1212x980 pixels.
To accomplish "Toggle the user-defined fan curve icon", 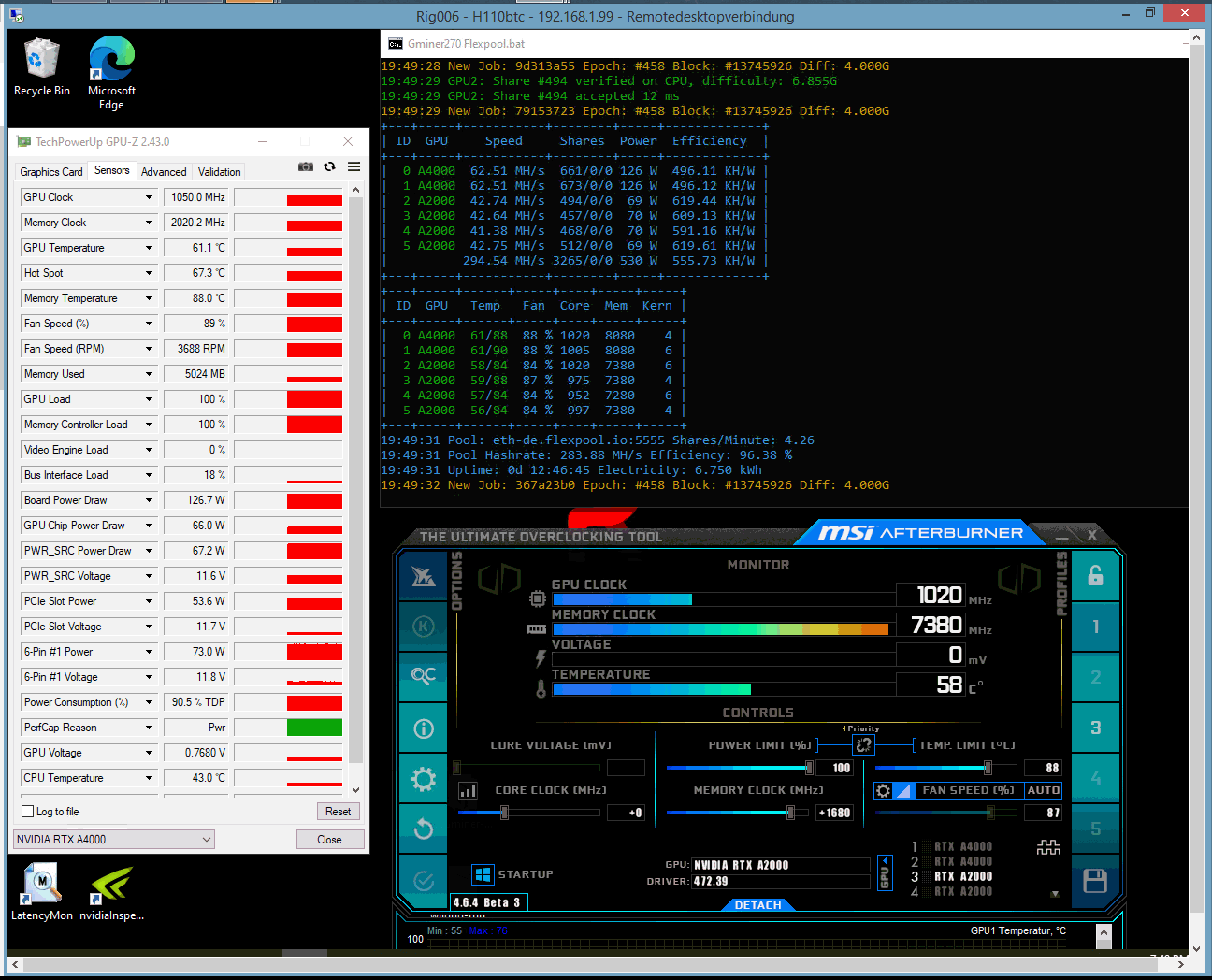I will pyautogui.click(x=903, y=791).
